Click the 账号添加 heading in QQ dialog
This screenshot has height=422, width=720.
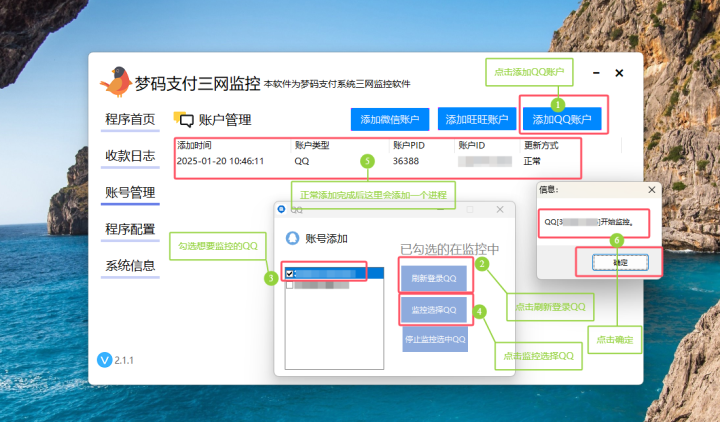326,239
